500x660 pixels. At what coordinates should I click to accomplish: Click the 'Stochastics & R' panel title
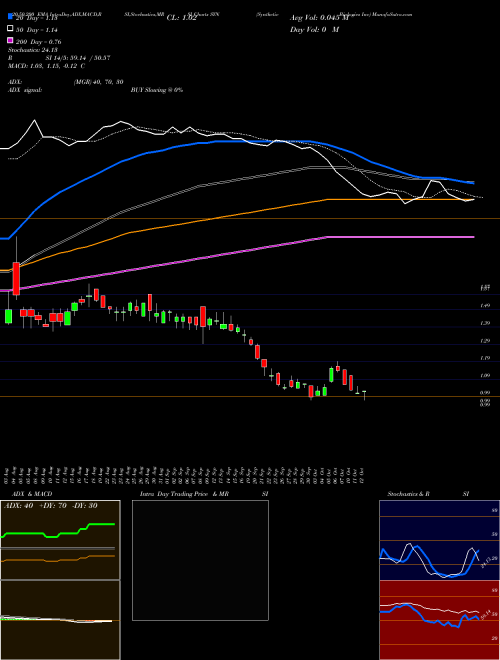click(409, 494)
